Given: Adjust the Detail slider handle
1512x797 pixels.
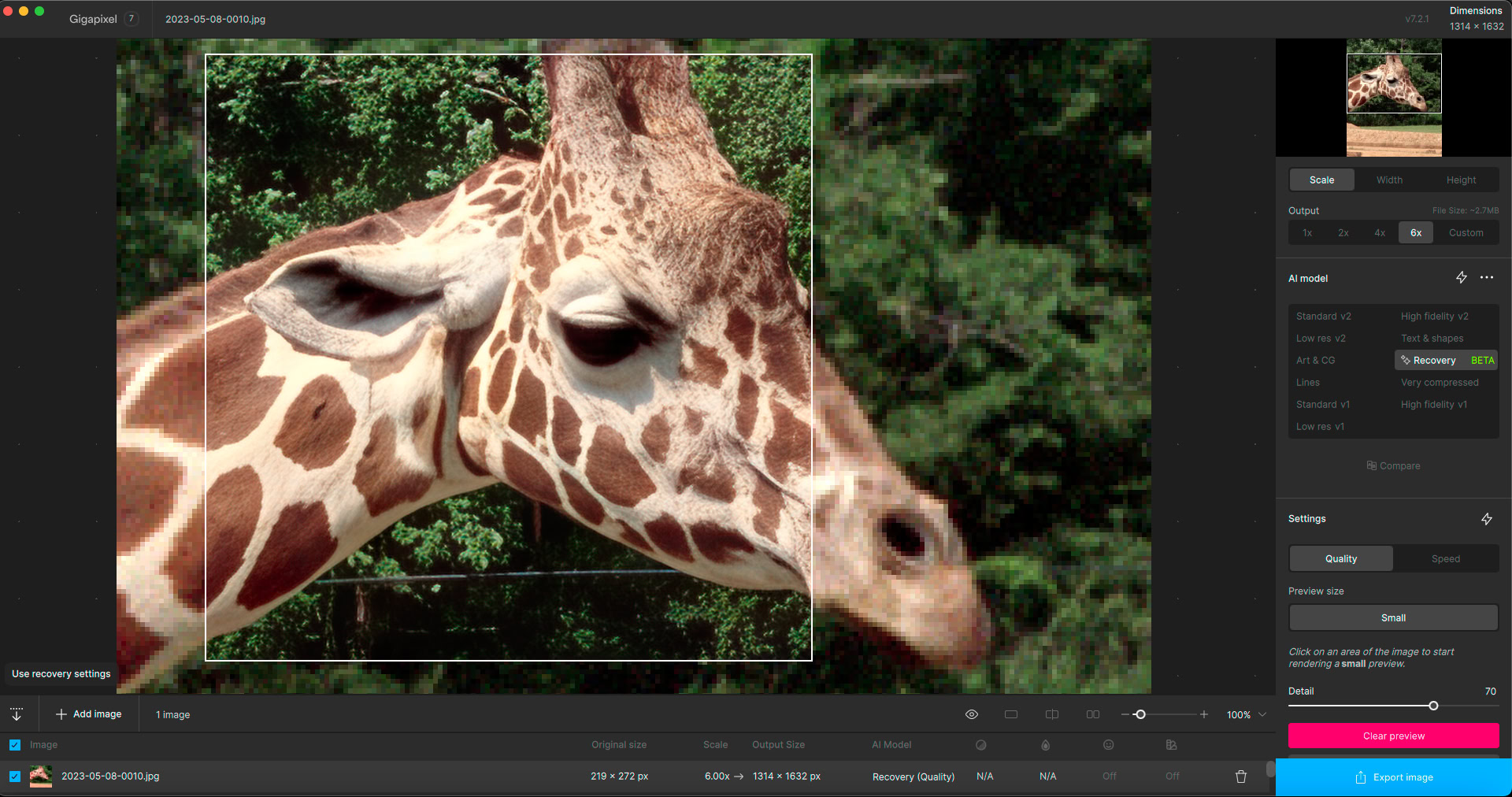Looking at the screenshot, I should (x=1433, y=706).
